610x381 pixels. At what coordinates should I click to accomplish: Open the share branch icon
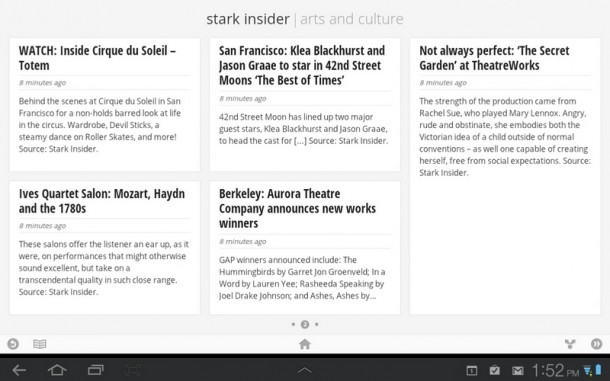point(570,344)
